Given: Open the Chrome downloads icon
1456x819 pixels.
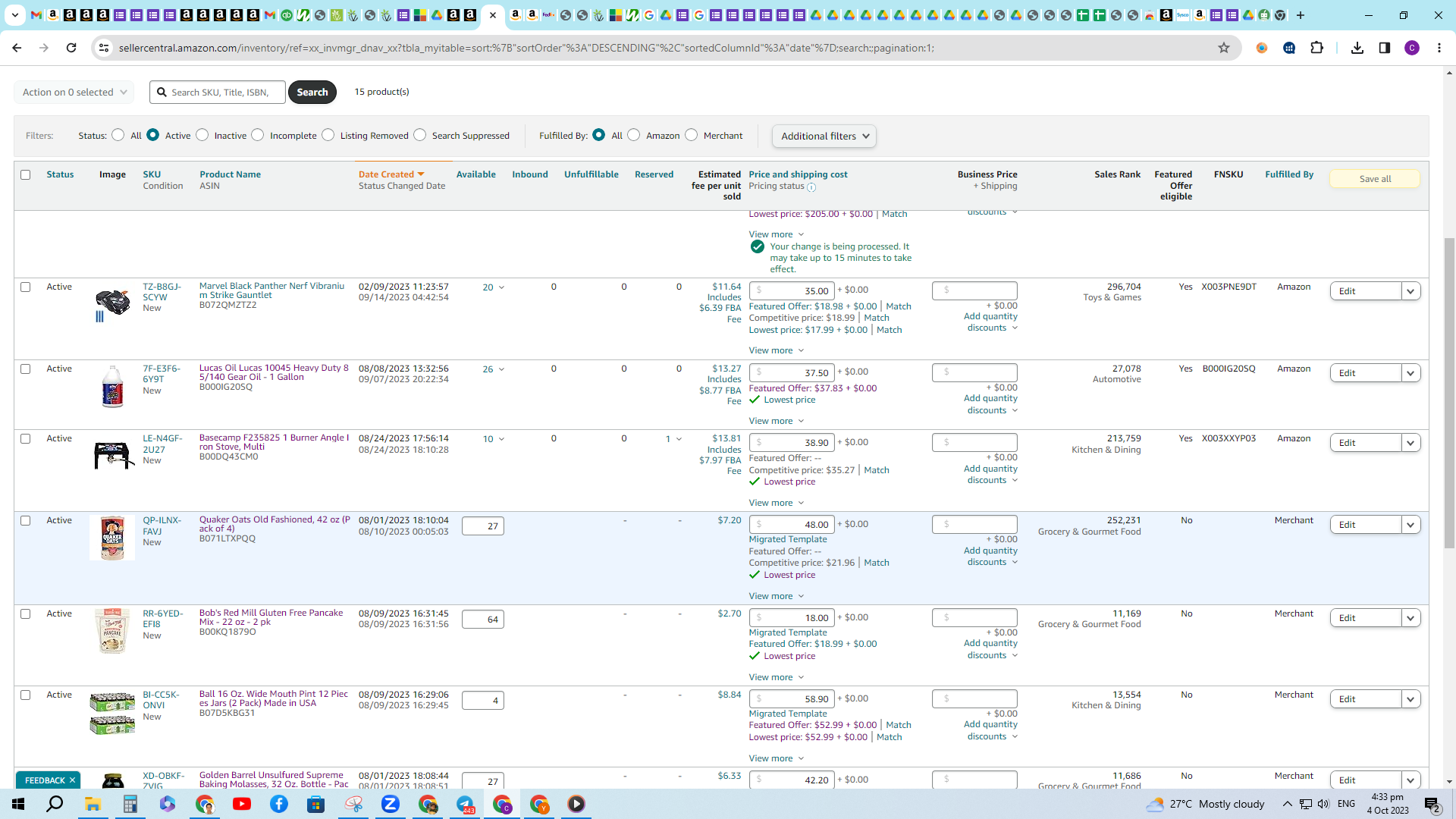Looking at the screenshot, I should (x=1357, y=48).
